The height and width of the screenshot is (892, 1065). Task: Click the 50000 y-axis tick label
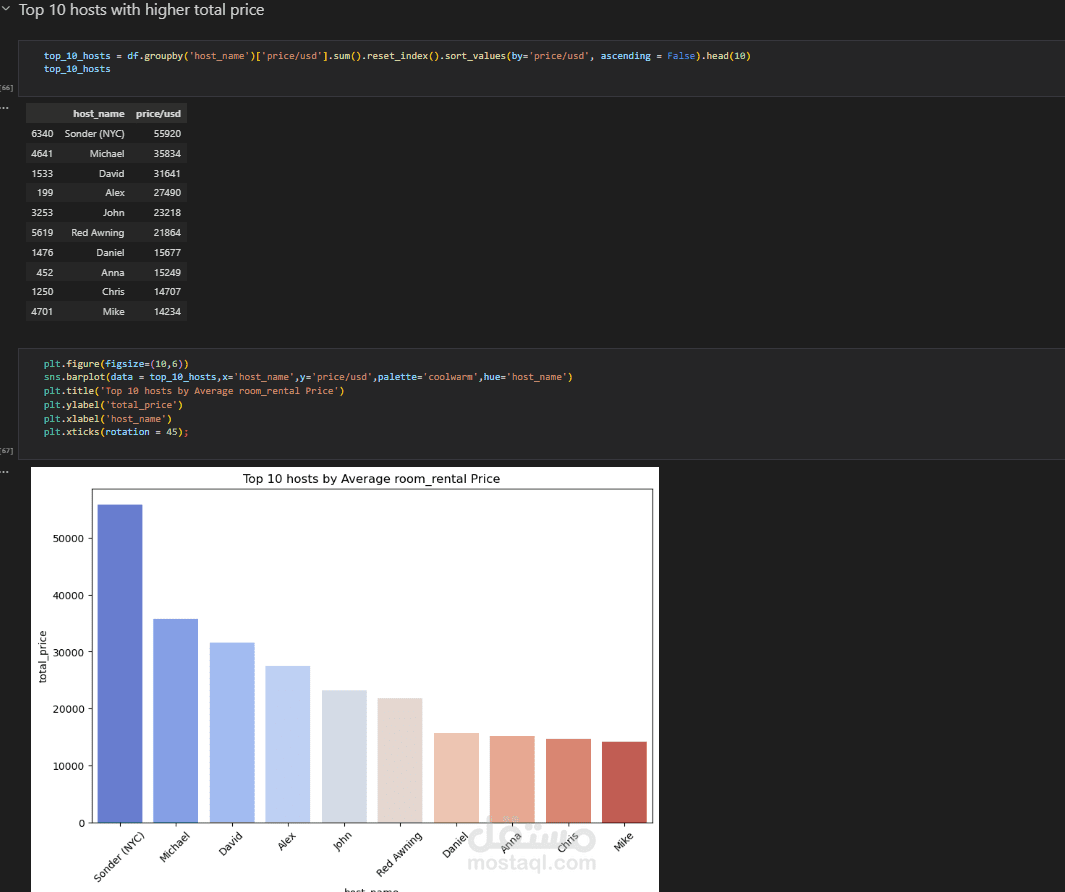tap(69, 539)
